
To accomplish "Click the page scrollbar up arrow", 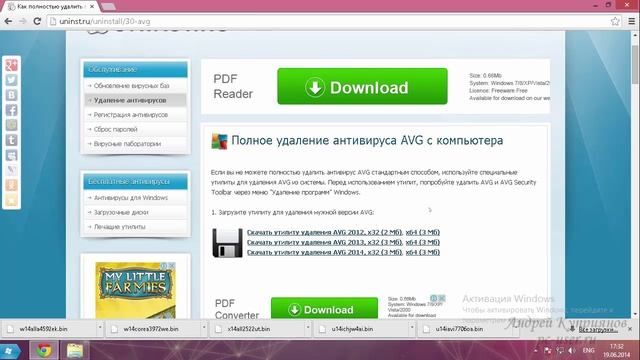I will (635, 36).
